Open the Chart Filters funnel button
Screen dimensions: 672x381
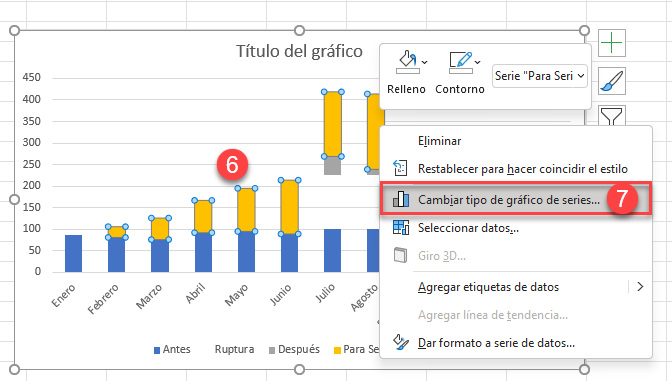[x=612, y=116]
